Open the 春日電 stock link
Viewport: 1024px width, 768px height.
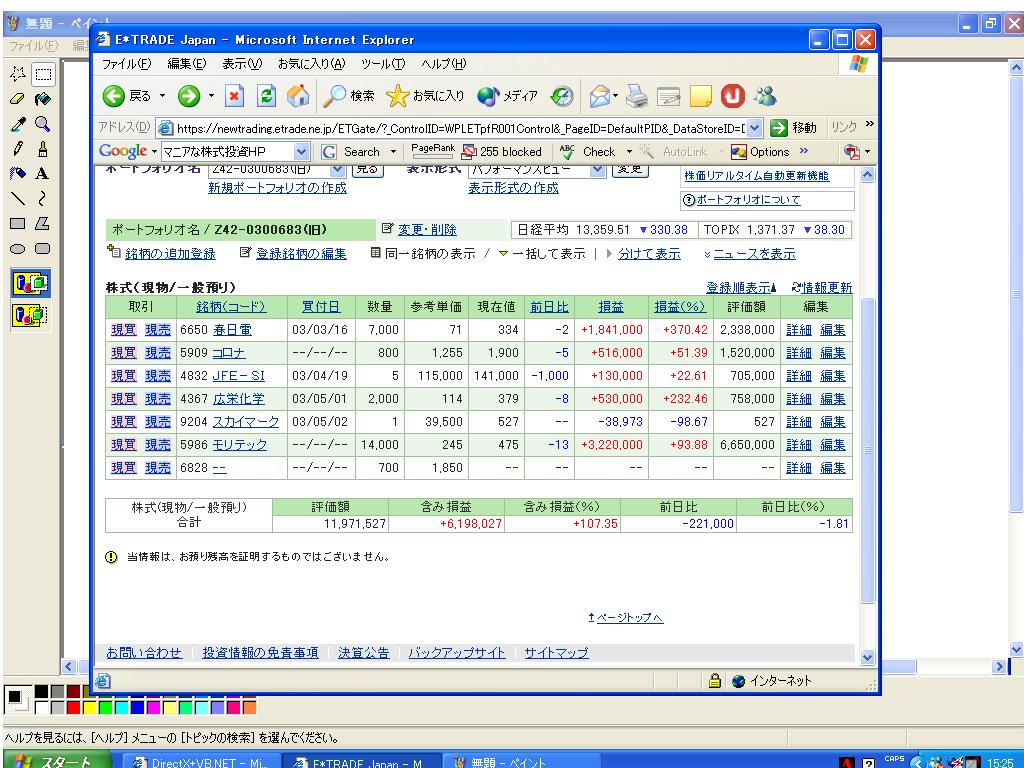click(232, 330)
